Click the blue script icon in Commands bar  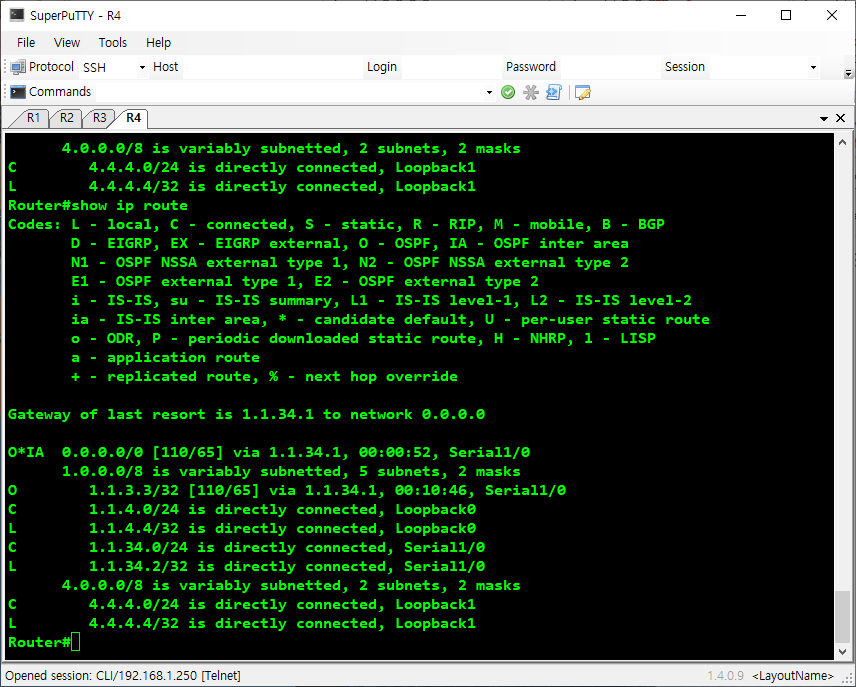click(x=554, y=92)
